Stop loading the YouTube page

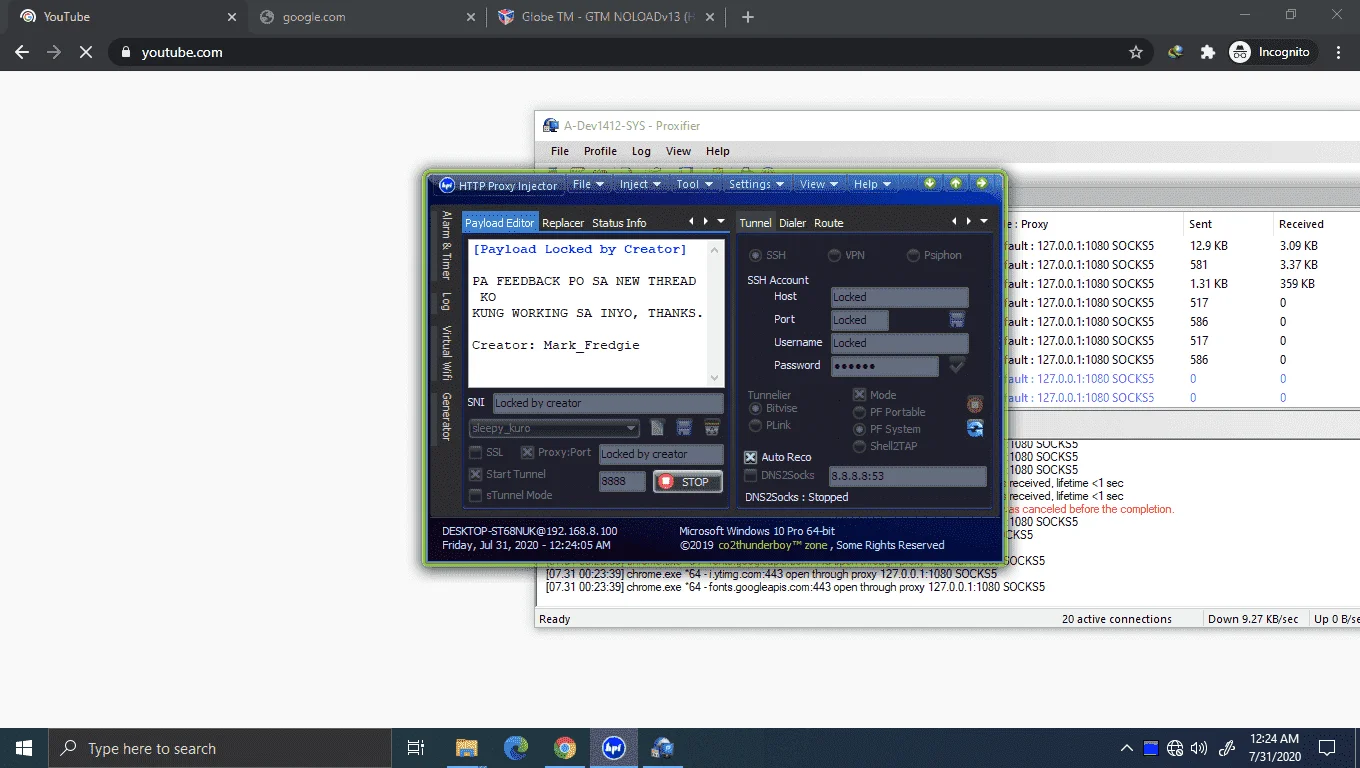tap(86, 52)
